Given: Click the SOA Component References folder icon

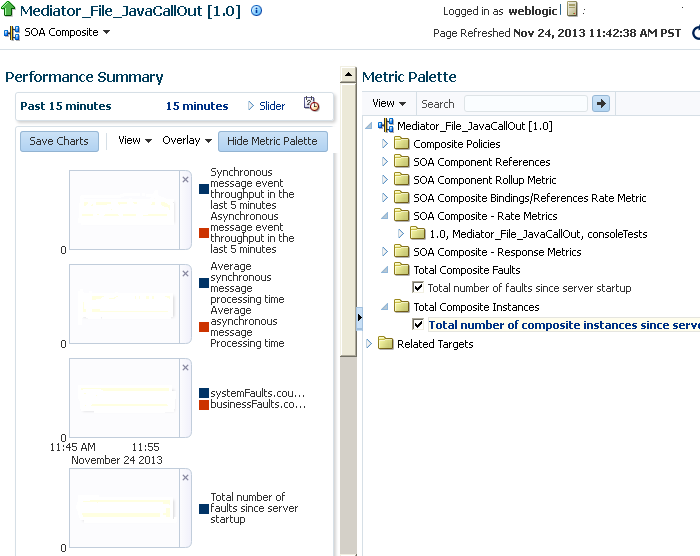Looking at the screenshot, I should tap(401, 161).
